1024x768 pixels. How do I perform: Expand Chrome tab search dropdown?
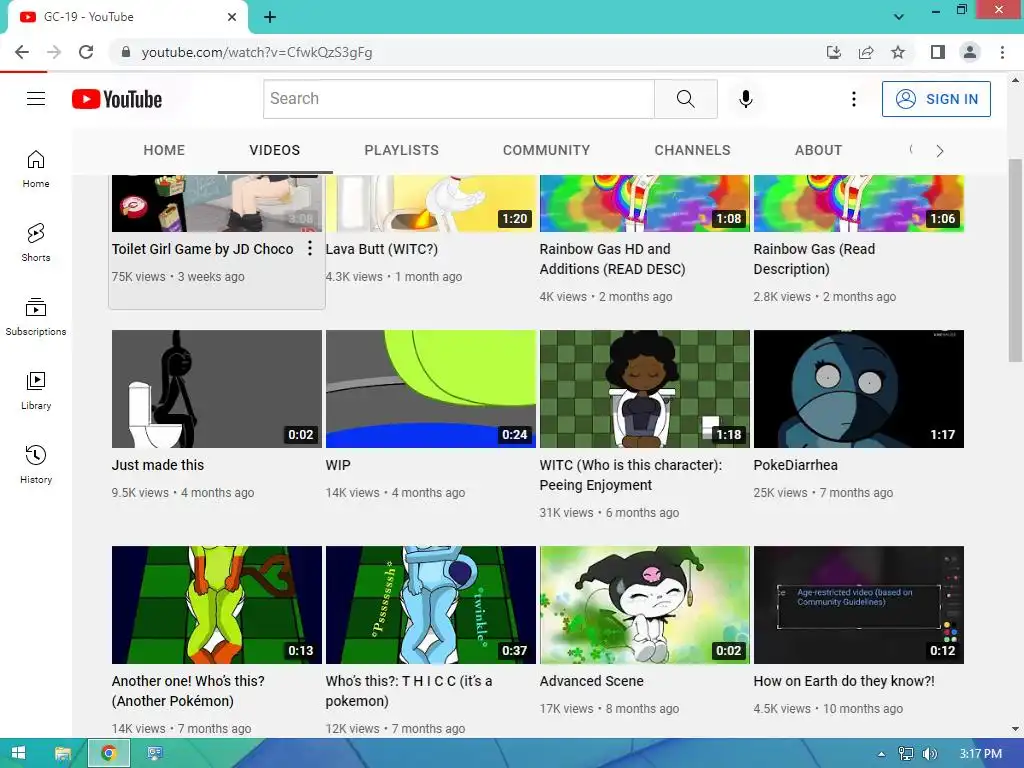[899, 17]
